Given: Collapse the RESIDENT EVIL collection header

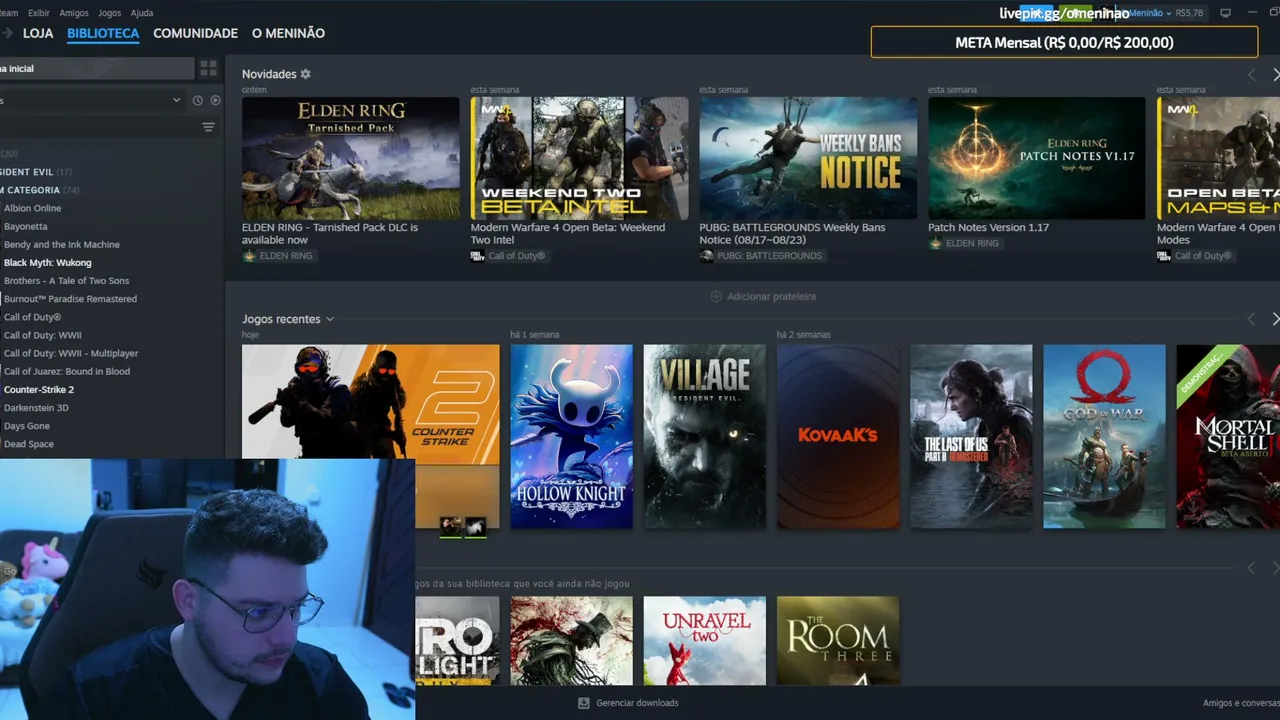Looking at the screenshot, I should (x=36, y=172).
